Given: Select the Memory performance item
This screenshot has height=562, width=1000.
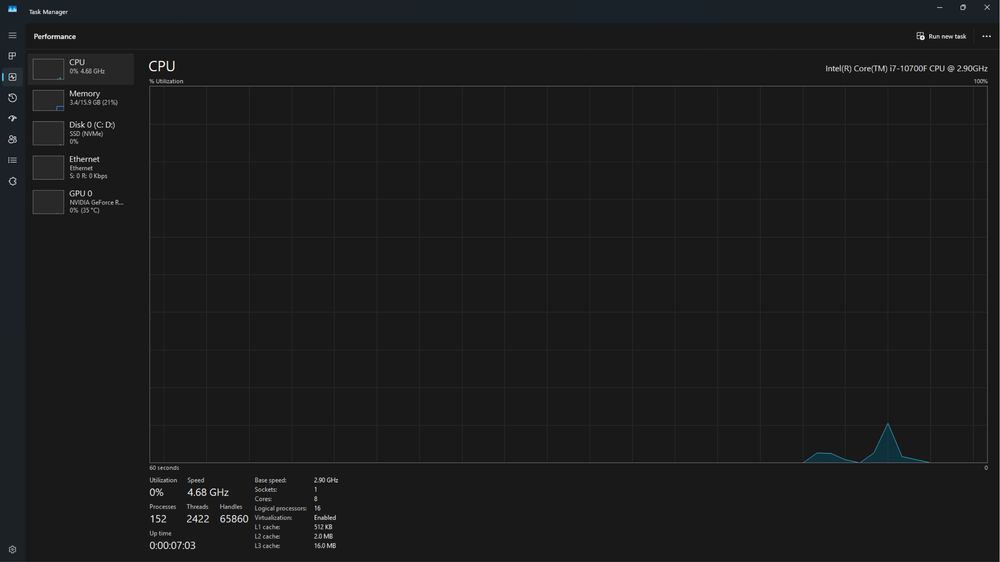Looking at the screenshot, I should click(x=81, y=100).
